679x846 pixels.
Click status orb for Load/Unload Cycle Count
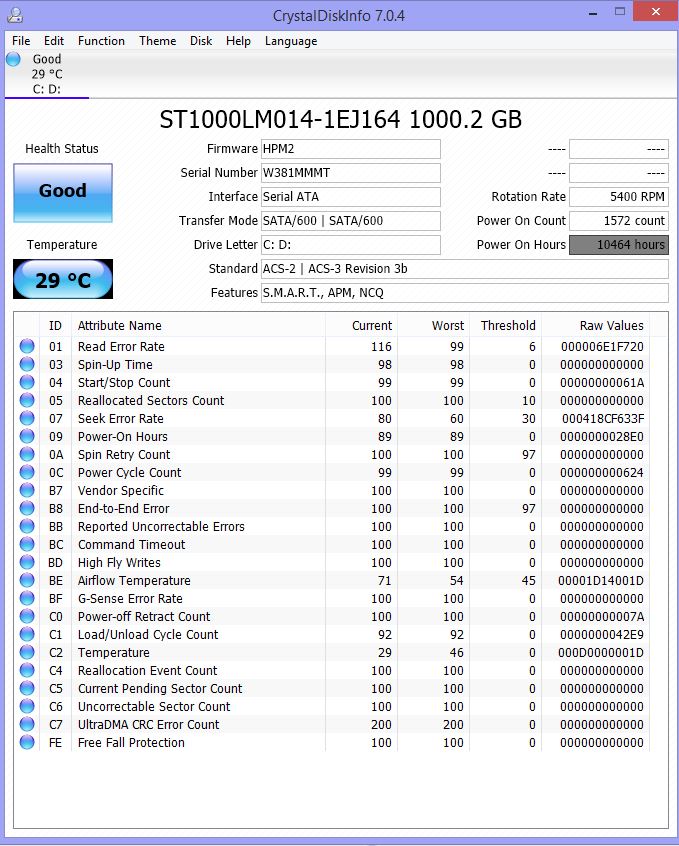[x=27, y=634]
